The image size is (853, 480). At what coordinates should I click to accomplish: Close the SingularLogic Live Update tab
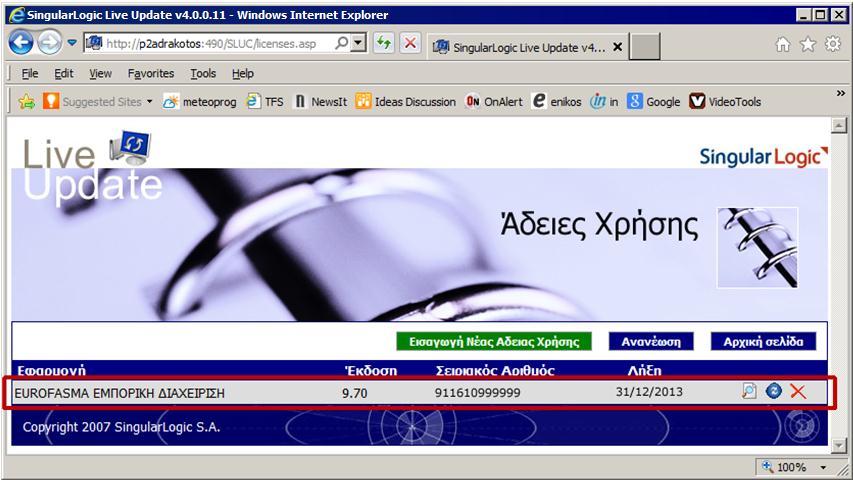point(617,47)
